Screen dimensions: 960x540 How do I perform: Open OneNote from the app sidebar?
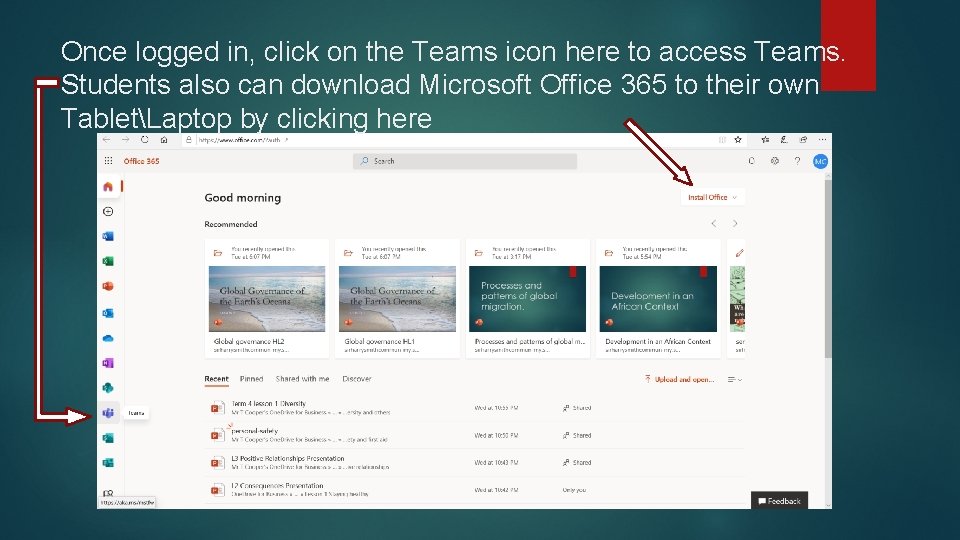pyautogui.click(x=108, y=363)
